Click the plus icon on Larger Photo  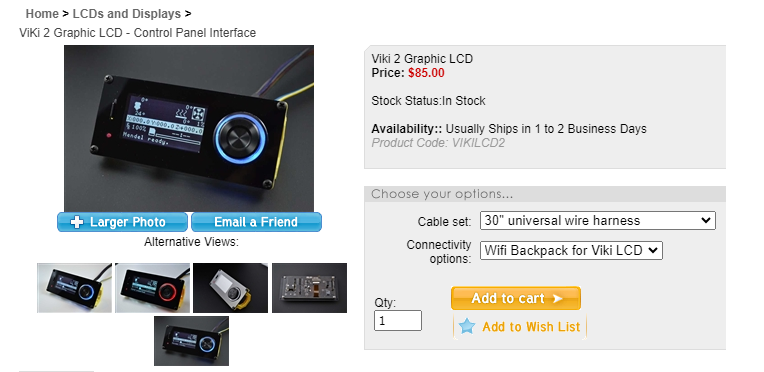click(76, 222)
